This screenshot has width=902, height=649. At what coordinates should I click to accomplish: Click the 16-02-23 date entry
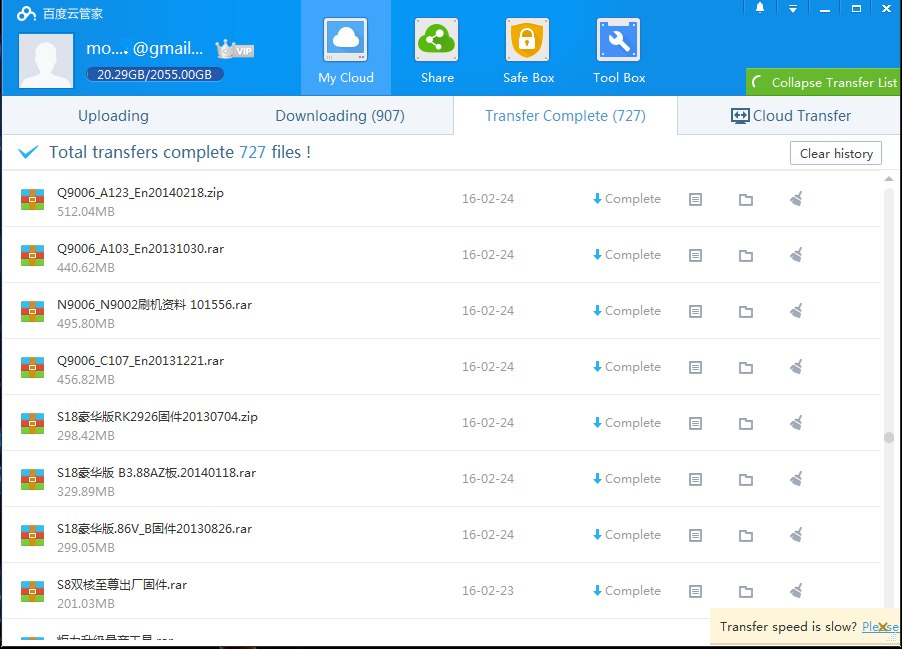[488, 591]
